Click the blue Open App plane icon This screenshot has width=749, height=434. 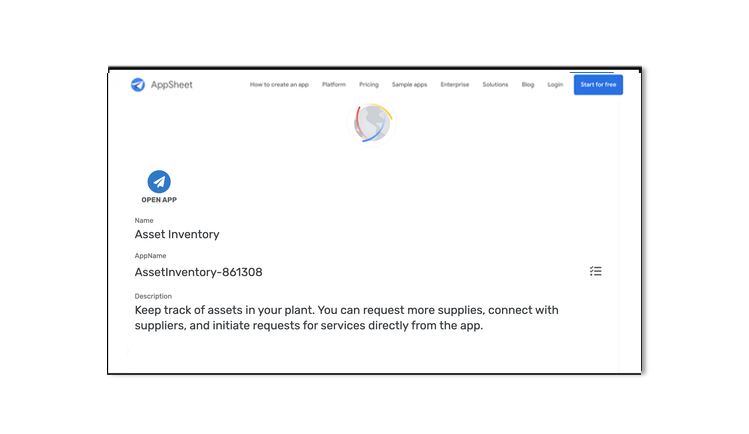pyautogui.click(x=159, y=182)
